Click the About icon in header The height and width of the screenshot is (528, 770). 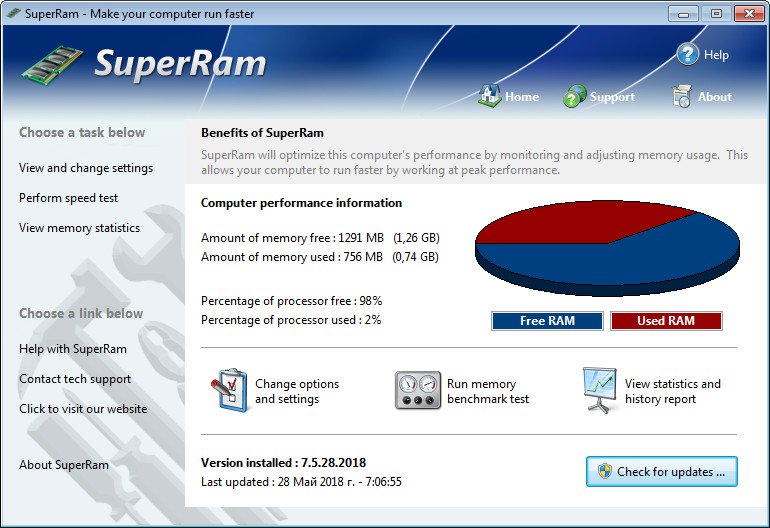click(x=682, y=96)
